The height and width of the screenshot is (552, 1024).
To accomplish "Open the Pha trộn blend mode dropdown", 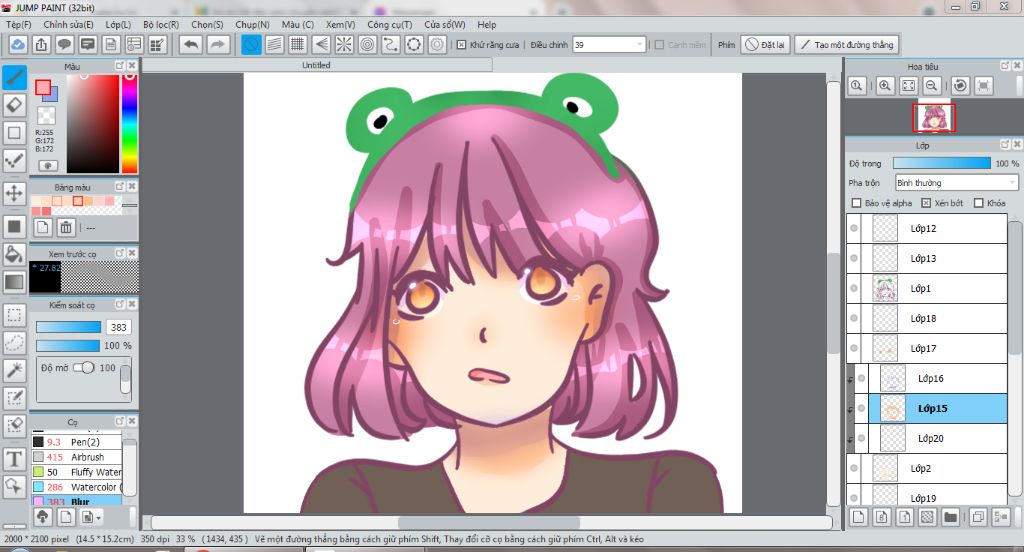I will pos(957,182).
